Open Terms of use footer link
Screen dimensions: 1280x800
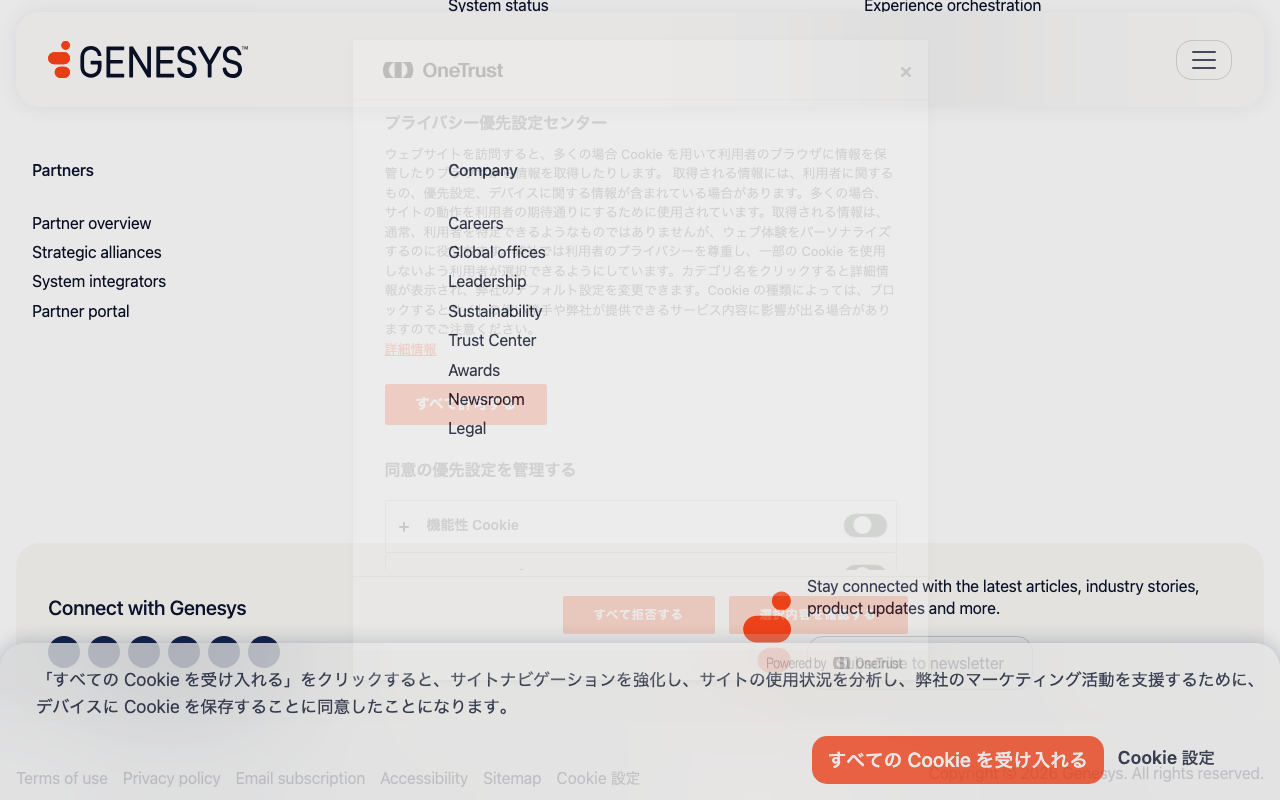[x=62, y=778]
